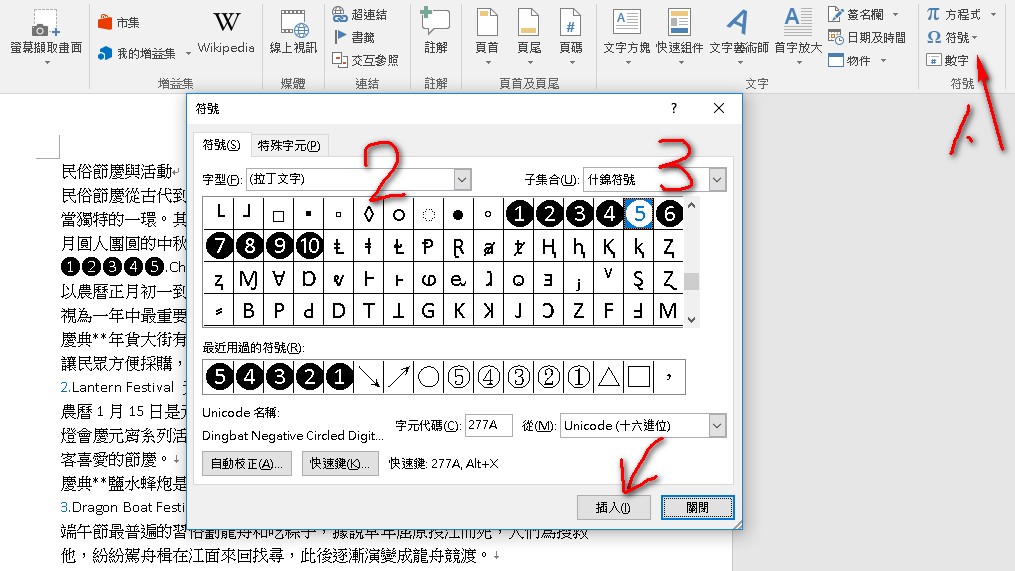Screen dimensions: 1015x571
Task: Expand the font combo box
Action: click(462, 180)
